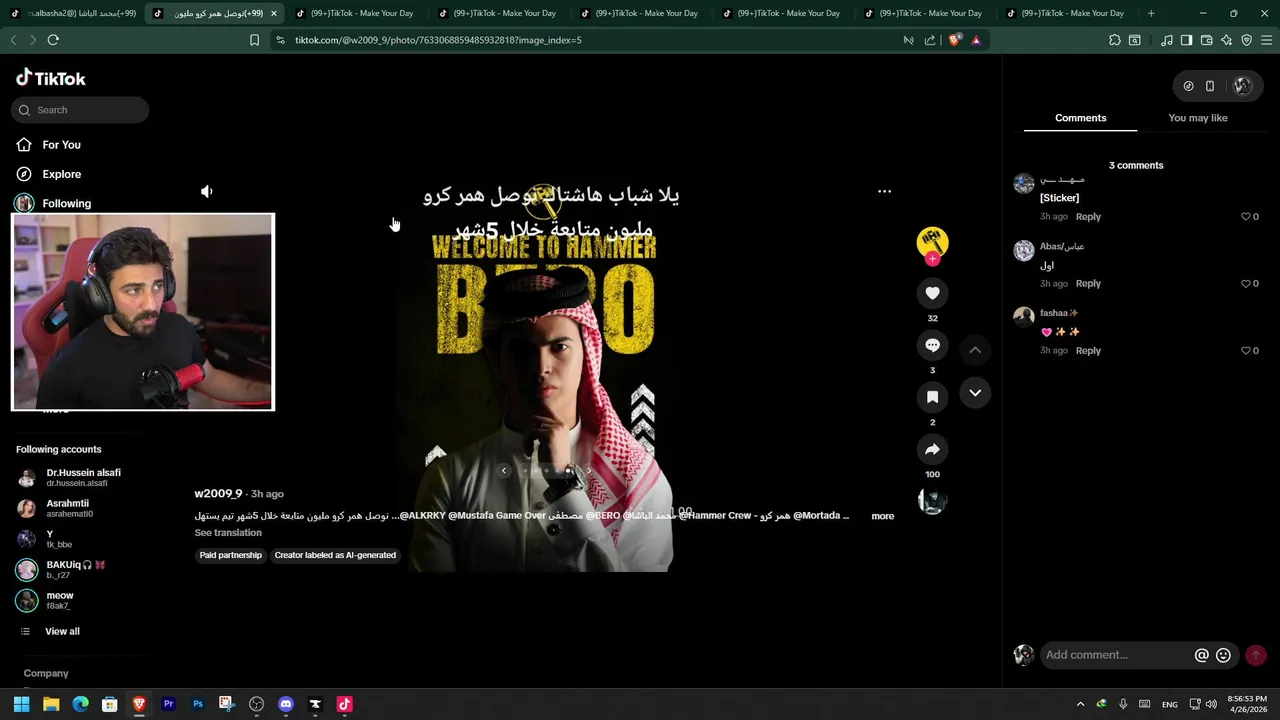Click the Paid partnership label

(230, 555)
